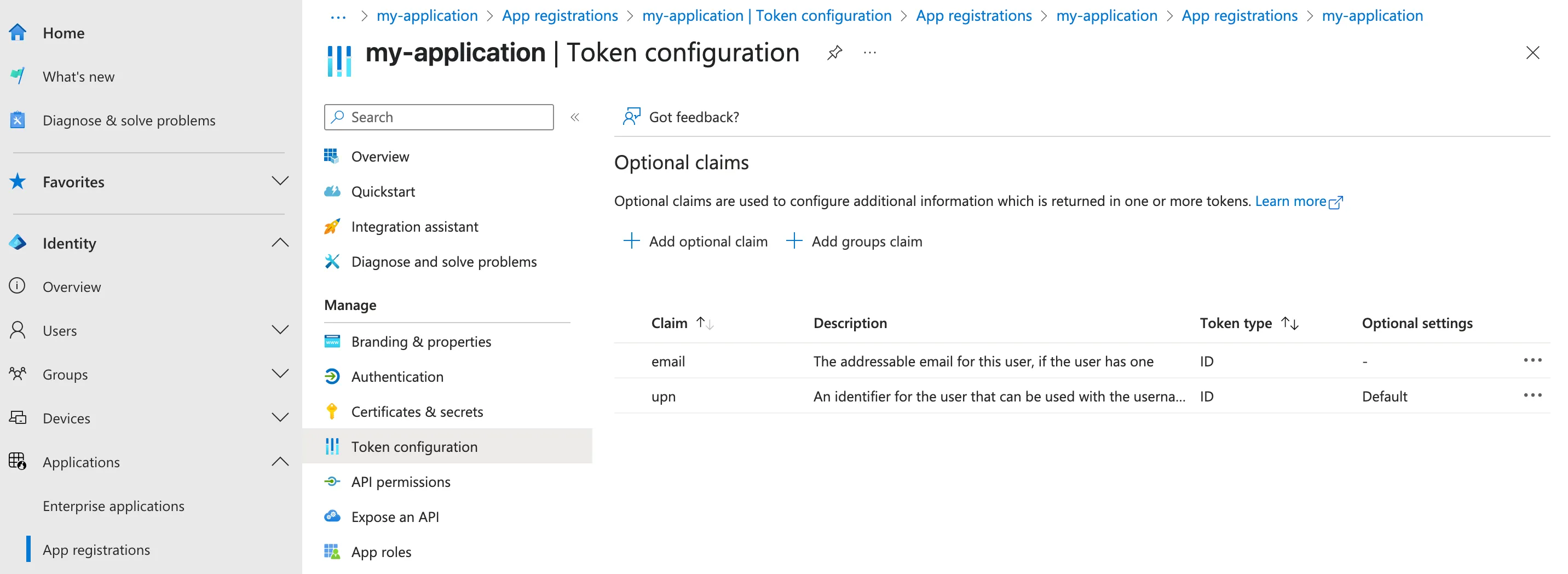
Task: Select the App roles icon
Action: [332, 551]
